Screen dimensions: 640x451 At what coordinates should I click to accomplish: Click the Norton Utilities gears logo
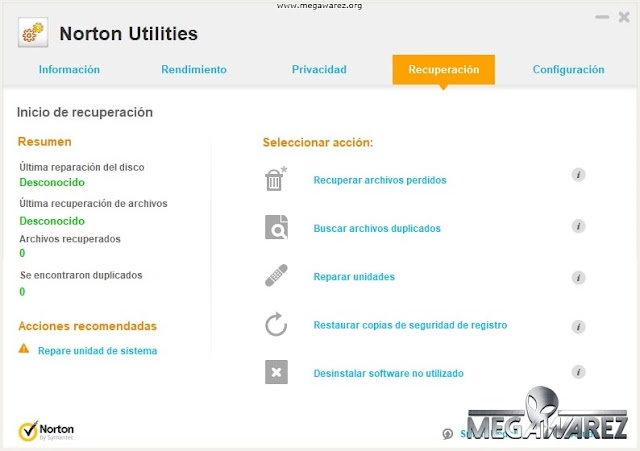(x=33, y=32)
